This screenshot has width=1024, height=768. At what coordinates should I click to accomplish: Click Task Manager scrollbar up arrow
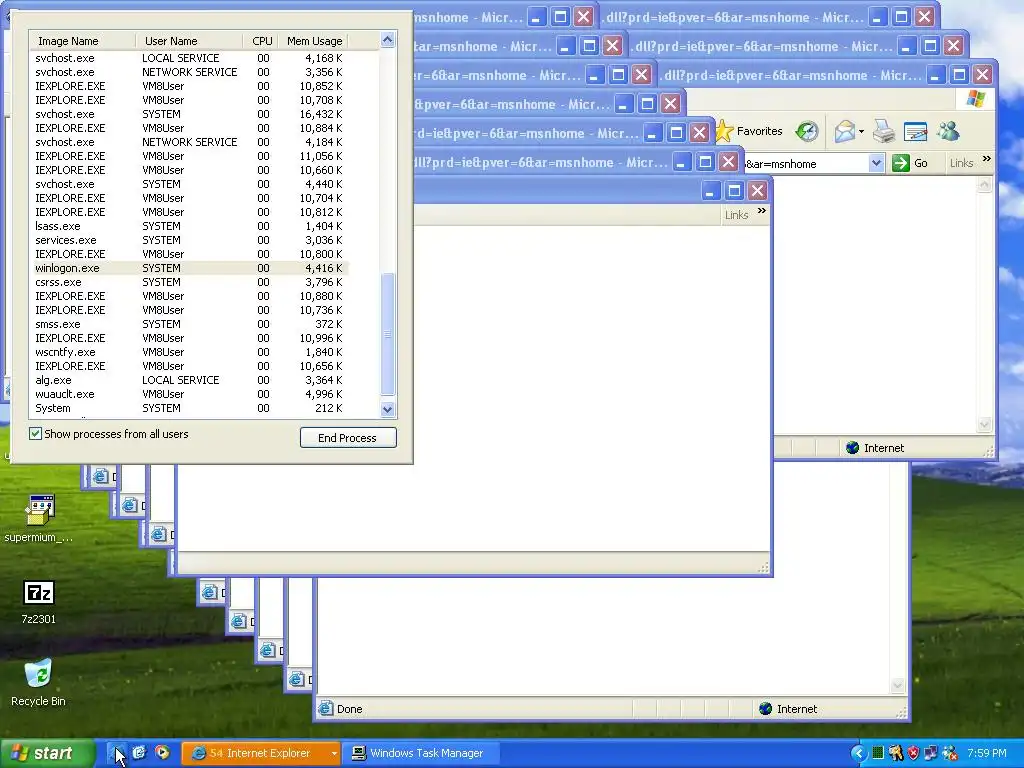click(x=388, y=40)
